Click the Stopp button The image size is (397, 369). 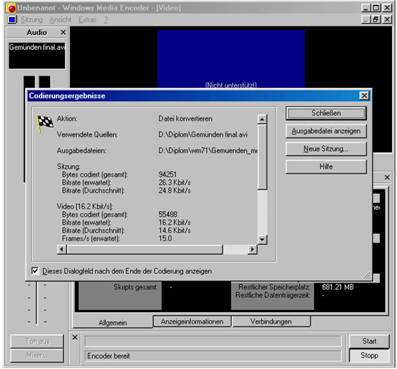coord(369,355)
